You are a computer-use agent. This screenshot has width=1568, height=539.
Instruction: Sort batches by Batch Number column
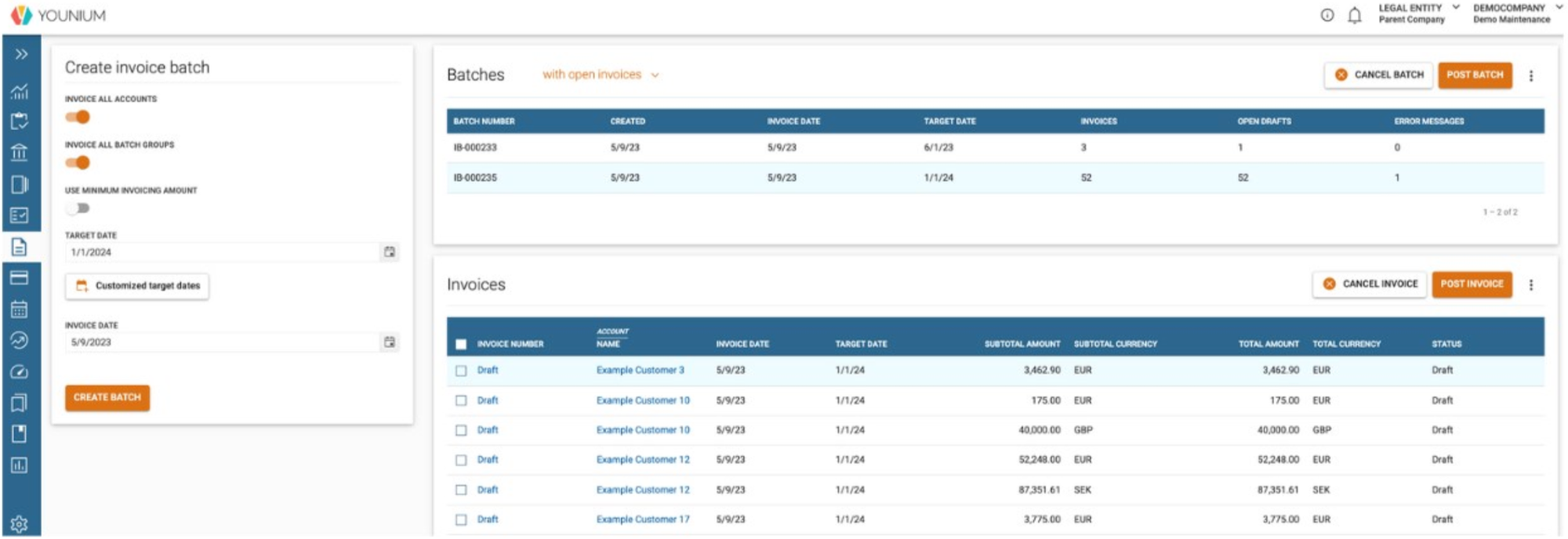(484, 121)
